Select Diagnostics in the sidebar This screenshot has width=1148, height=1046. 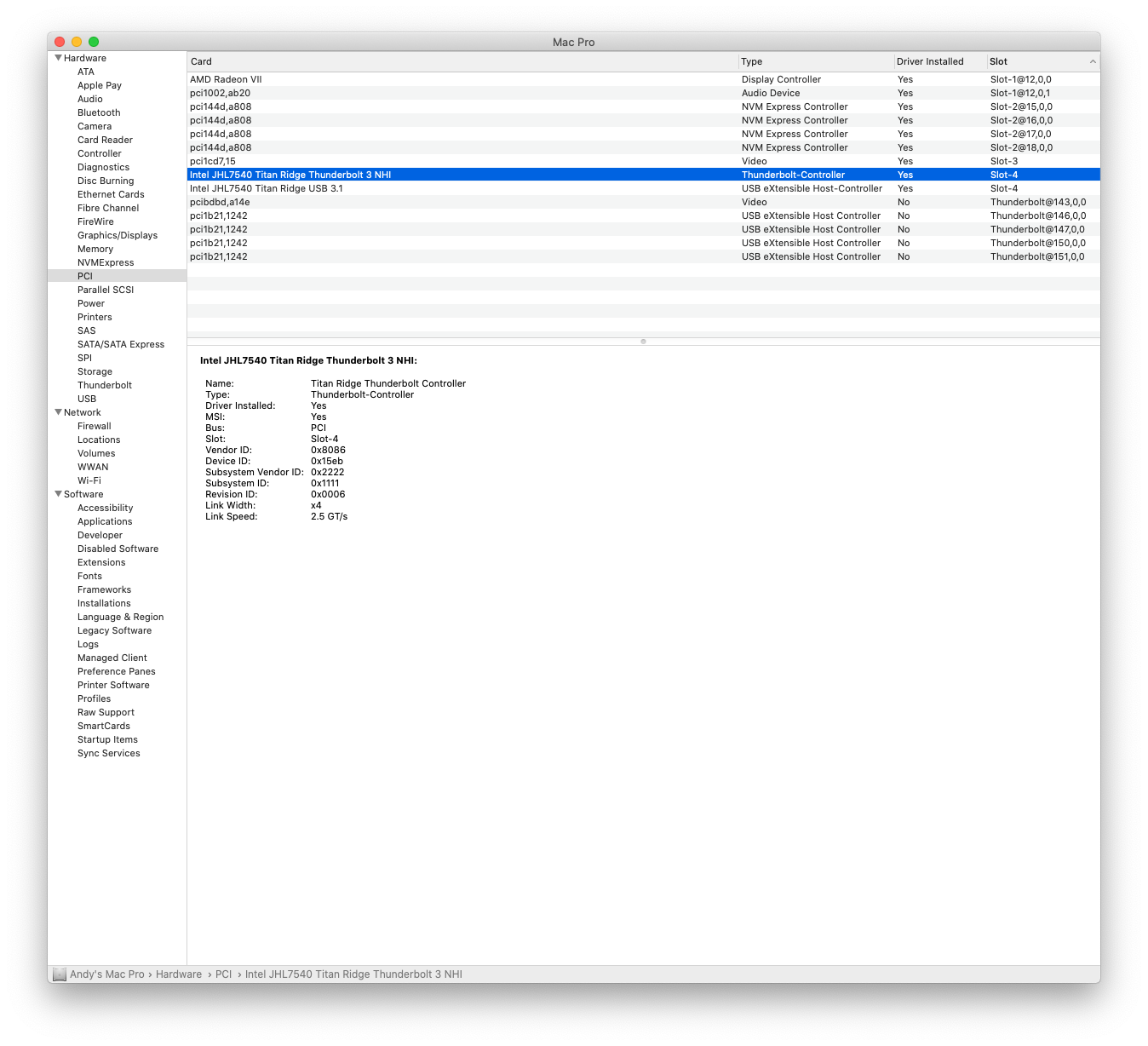(x=104, y=167)
